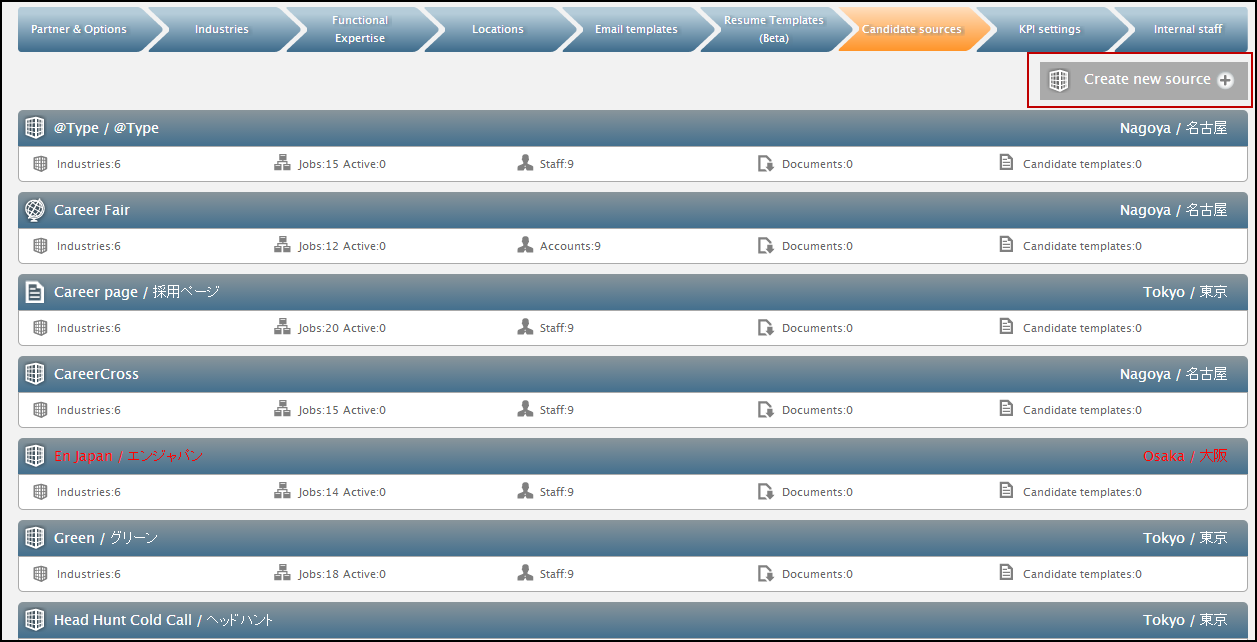Click the jobs hierarchy icon in @Type row
The width and height of the screenshot is (1257, 642).
point(282,163)
